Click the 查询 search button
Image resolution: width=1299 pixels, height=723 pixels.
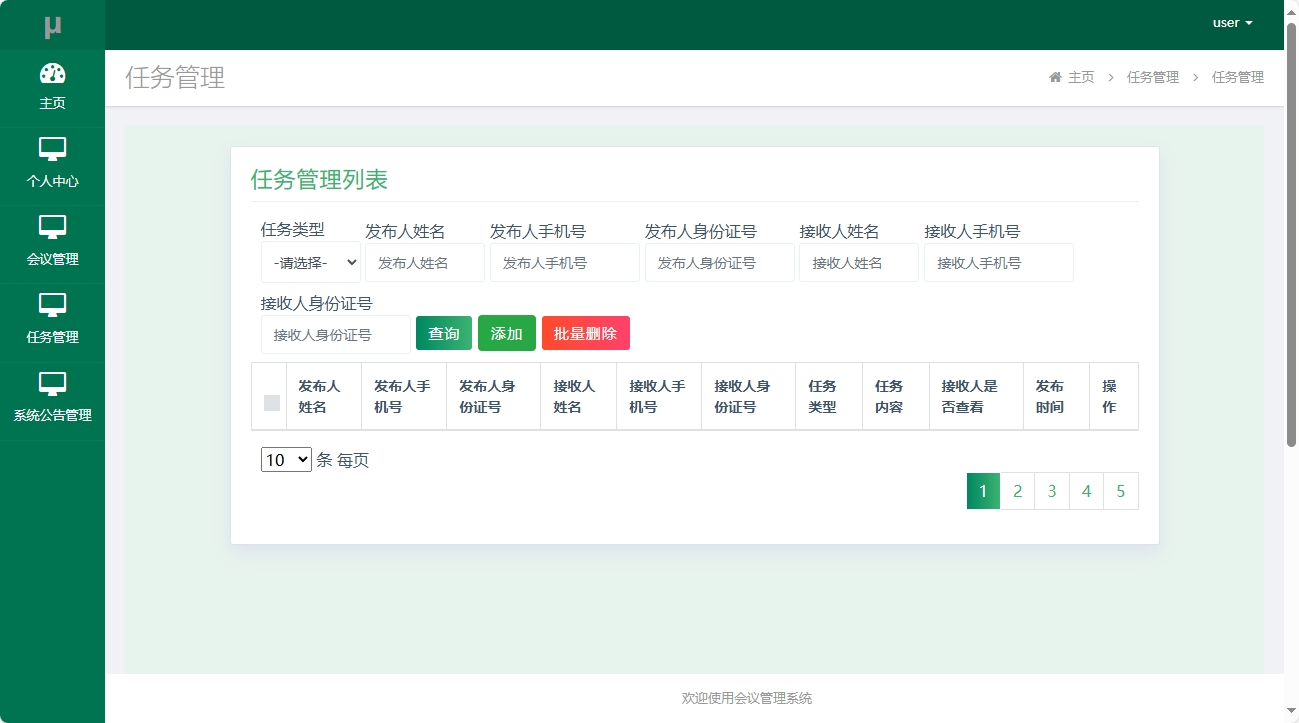pyautogui.click(x=443, y=333)
